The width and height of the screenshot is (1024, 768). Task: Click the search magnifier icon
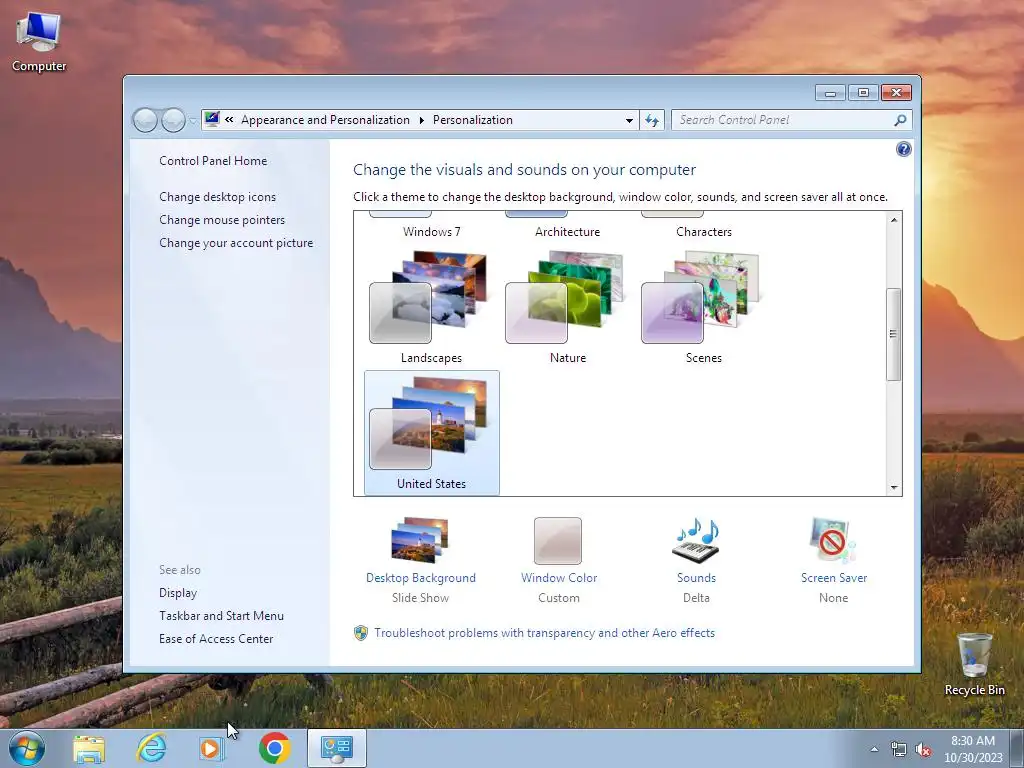[x=900, y=120]
